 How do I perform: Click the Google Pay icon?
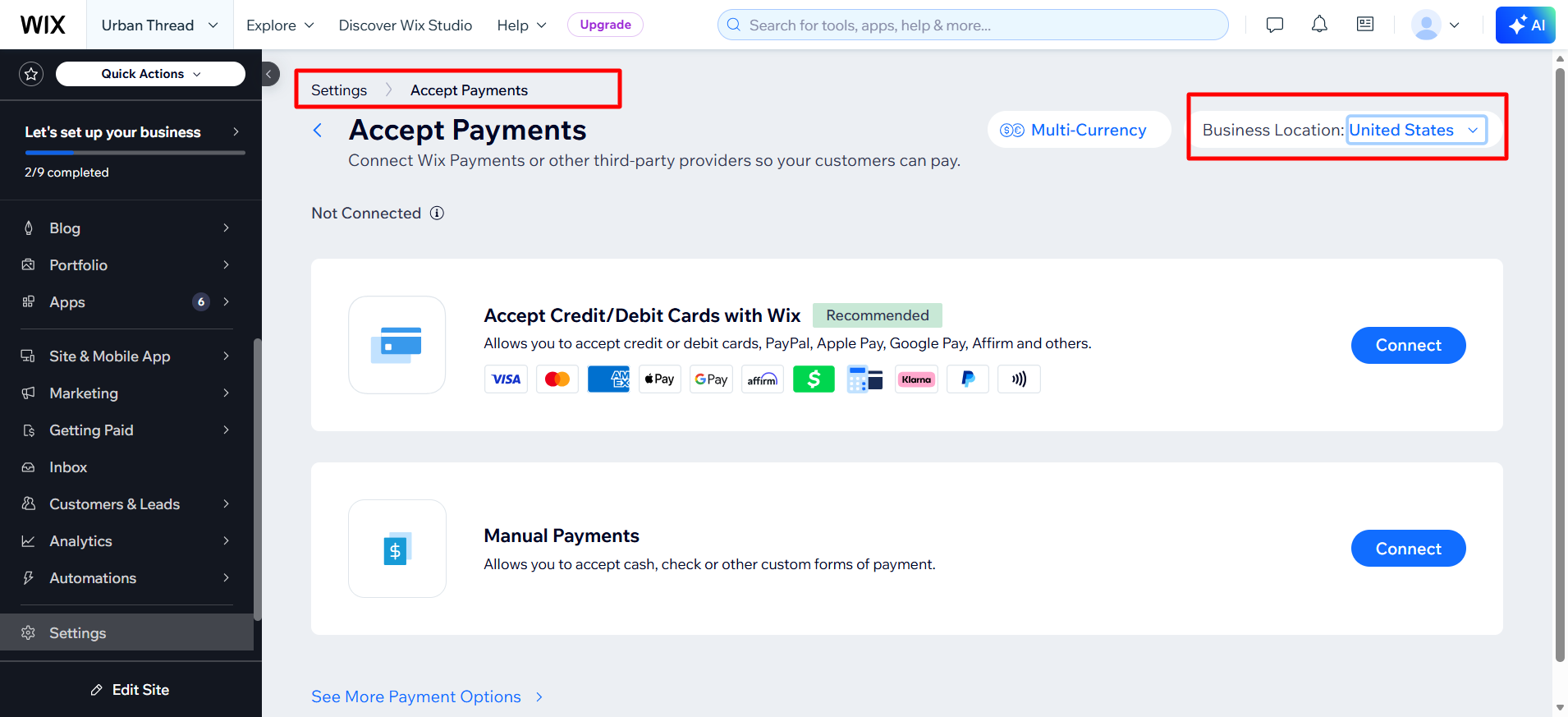coord(711,379)
